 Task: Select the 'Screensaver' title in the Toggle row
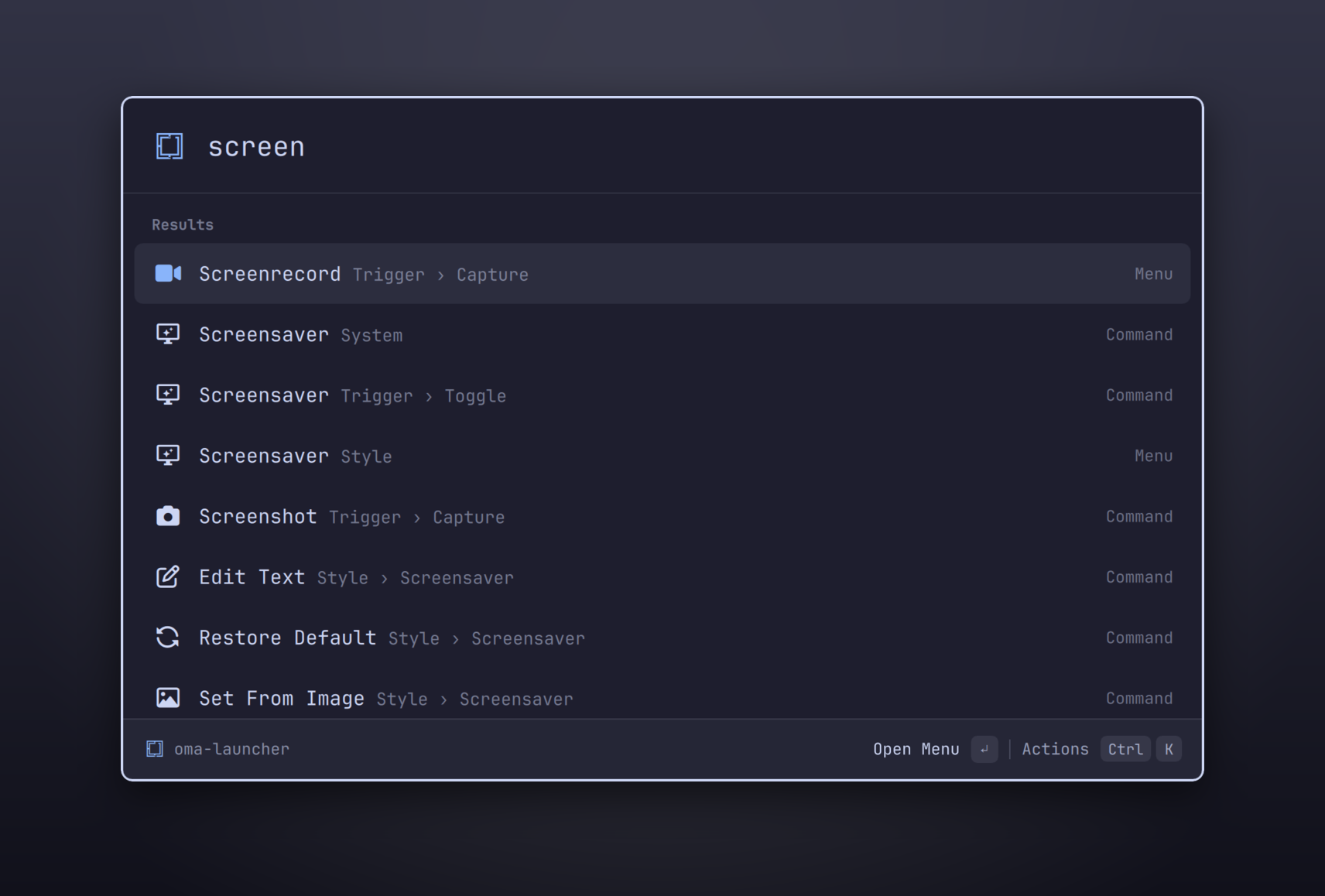coord(264,395)
